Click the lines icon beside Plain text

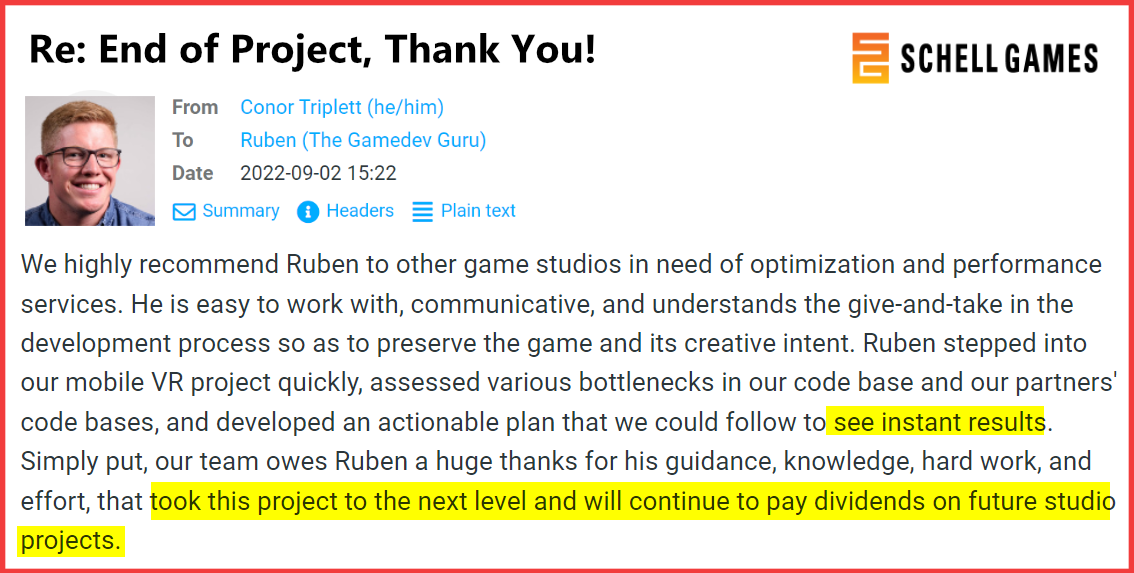[x=423, y=212]
